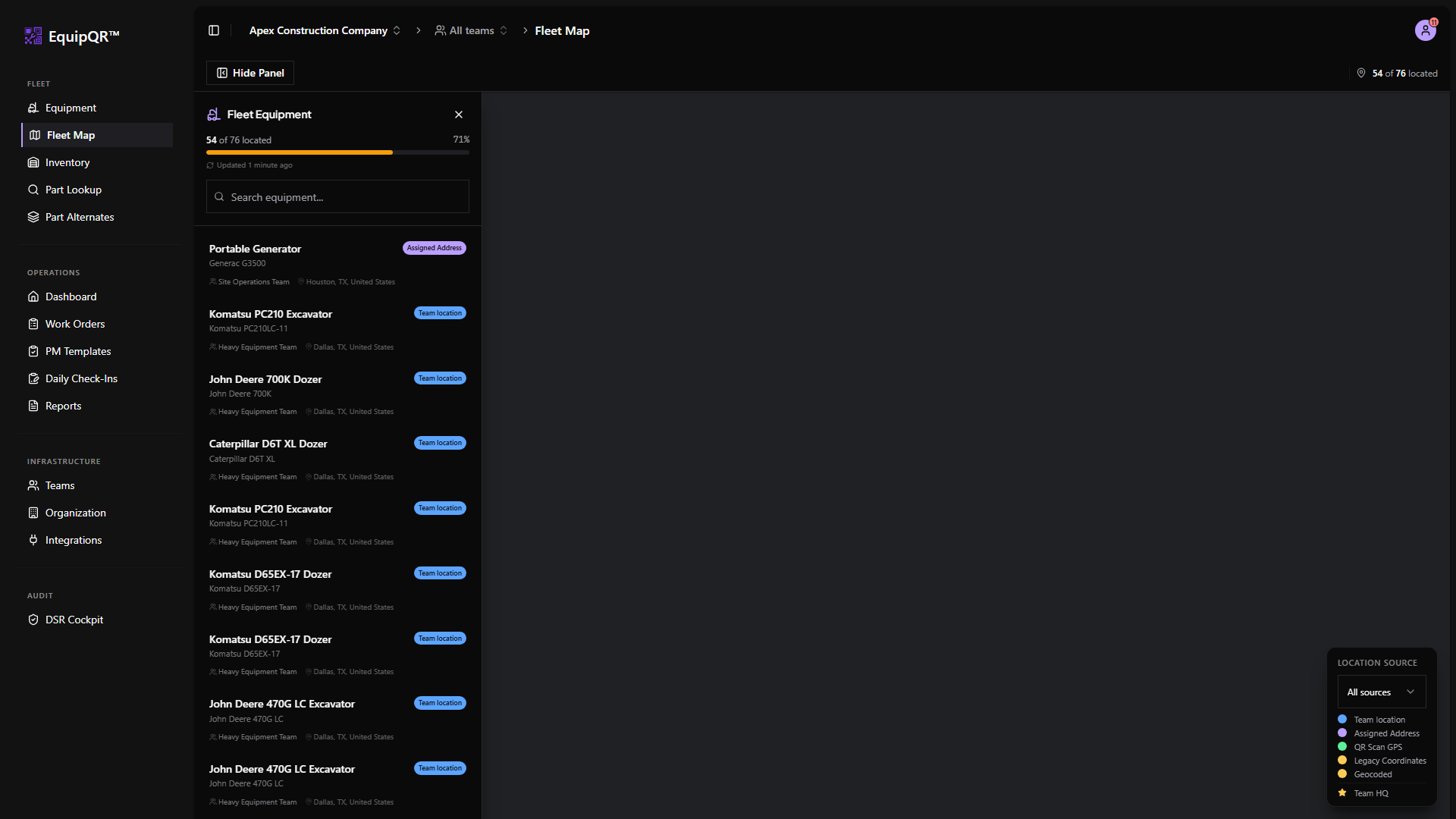The width and height of the screenshot is (1456, 819).
Task: Click the Organization building icon
Action: pyautogui.click(x=33, y=513)
